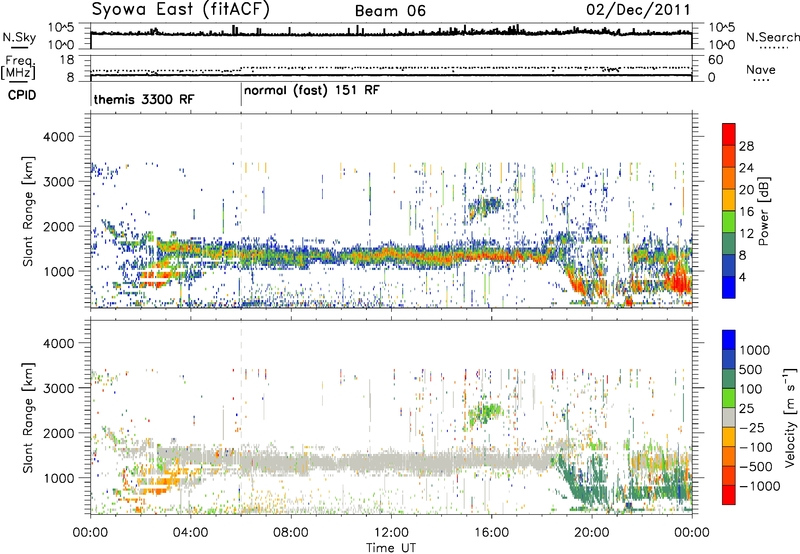The width and height of the screenshot is (800, 554).
Task: Click the 'Time UT' axis title
Action: click(391, 548)
